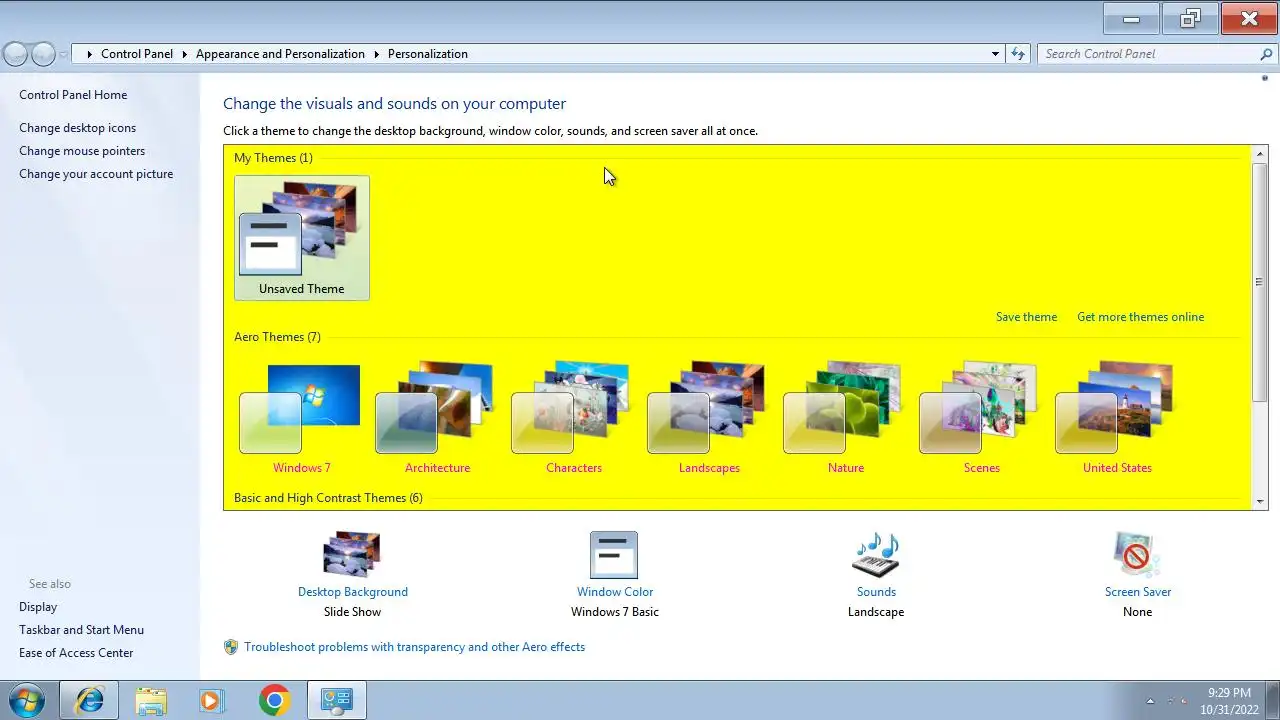
Task: Click Control Panel in the breadcrumb
Action: (137, 54)
